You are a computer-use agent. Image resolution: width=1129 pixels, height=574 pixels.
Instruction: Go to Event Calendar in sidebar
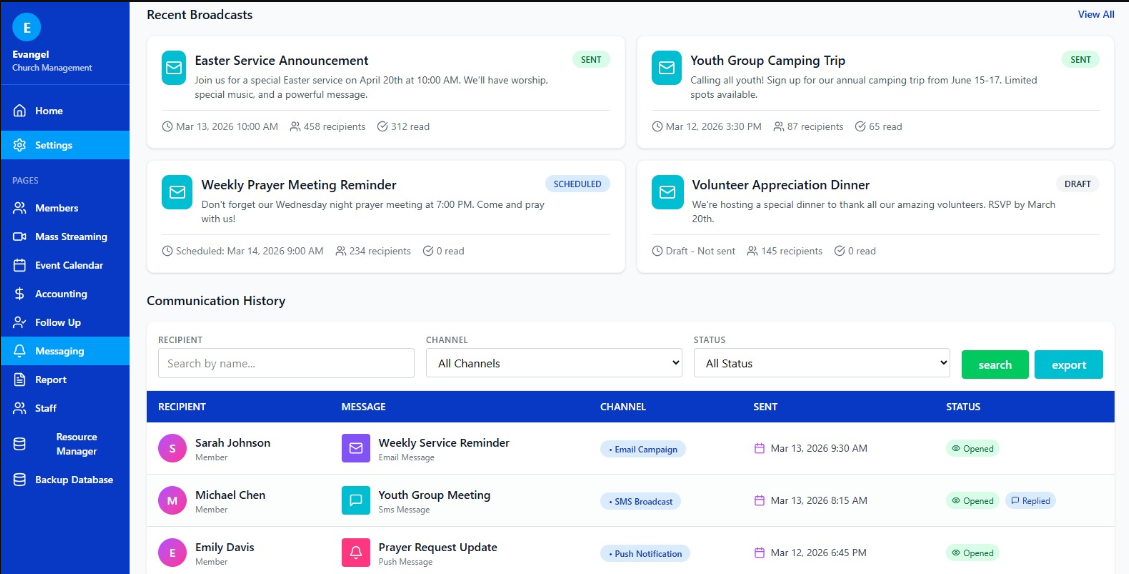68,265
